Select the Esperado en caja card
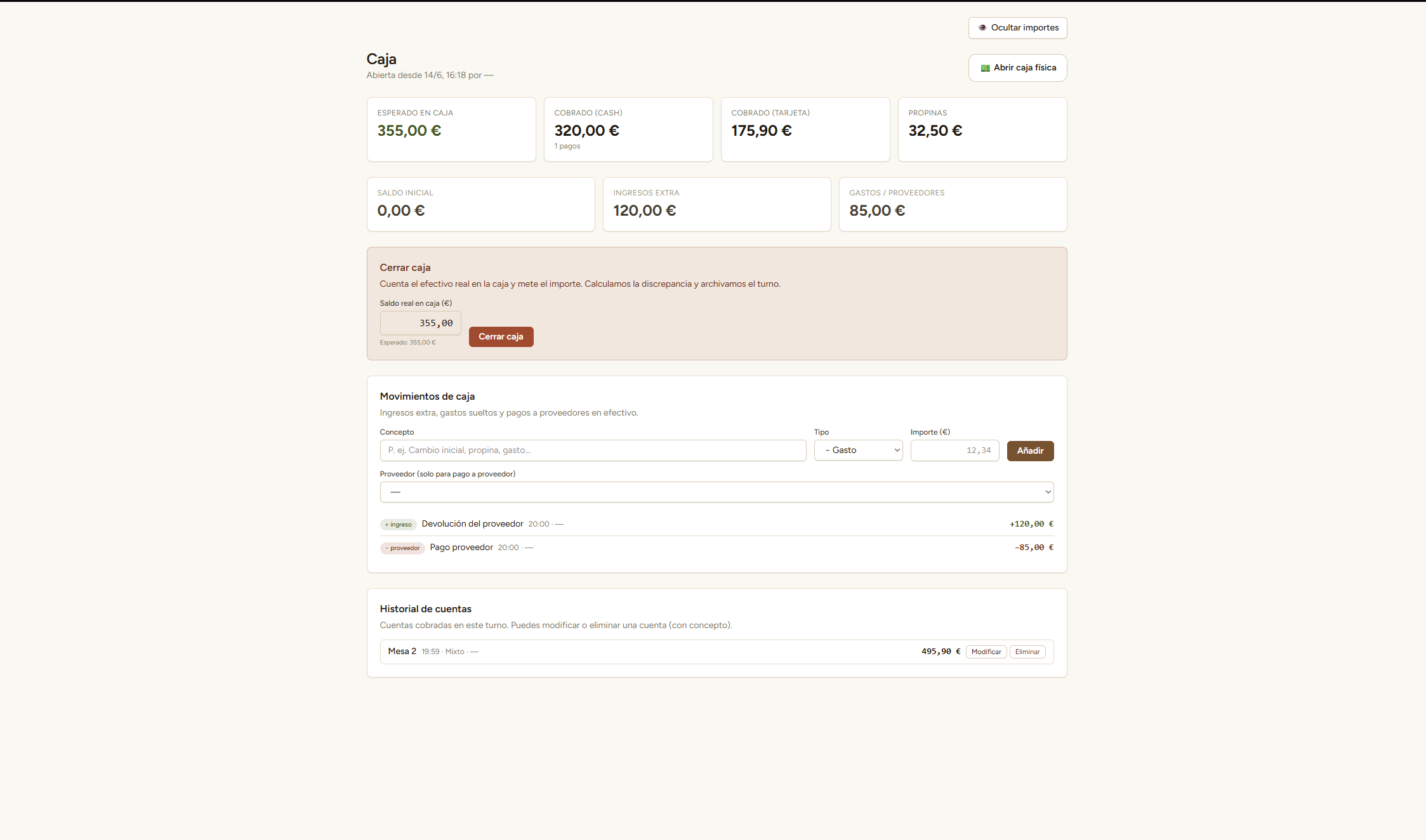1426x840 pixels. (451, 129)
